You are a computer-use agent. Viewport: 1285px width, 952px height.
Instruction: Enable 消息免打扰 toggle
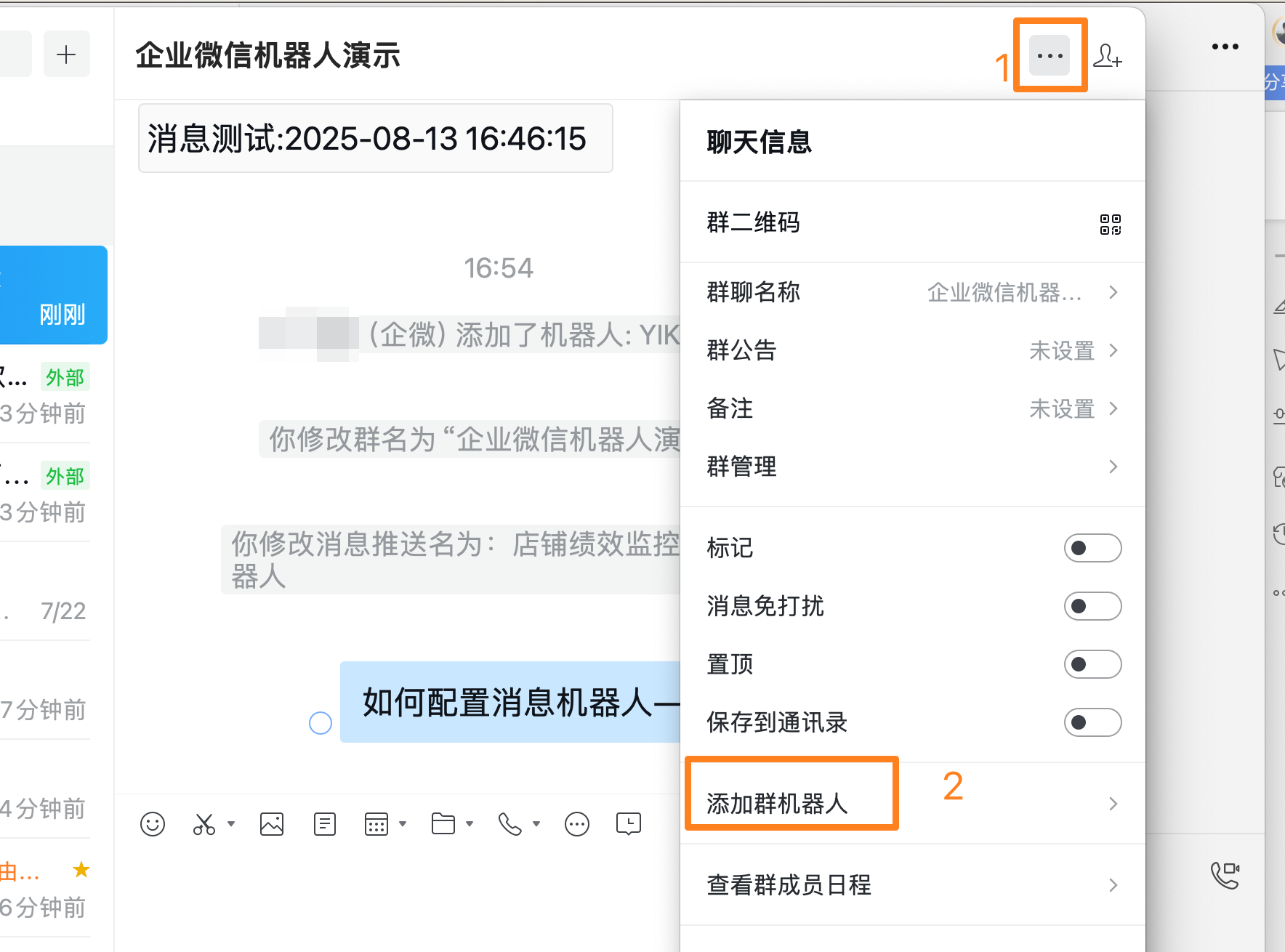click(x=1092, y=606)
